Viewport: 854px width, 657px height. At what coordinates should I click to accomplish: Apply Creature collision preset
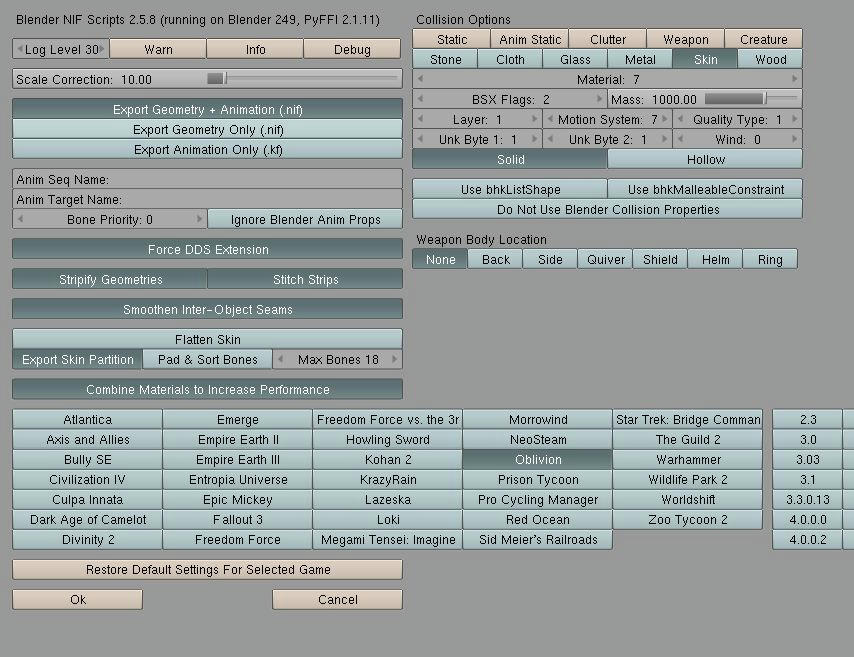pyautogui.click(x=764, y=39)
